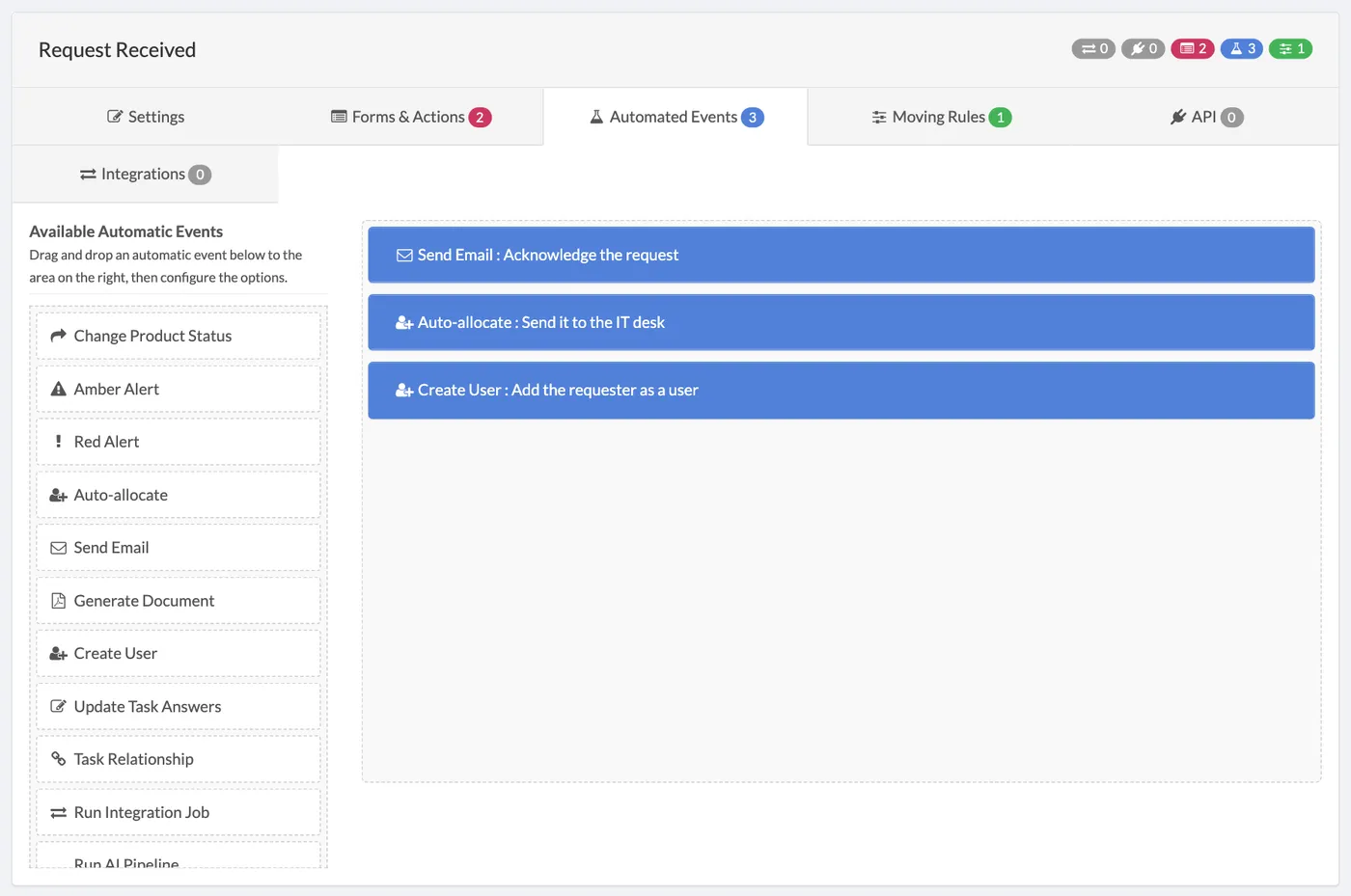Click the Red Alert exclamation icon
The width and height of the screenshot is (1351, 896).
[58, 442]
